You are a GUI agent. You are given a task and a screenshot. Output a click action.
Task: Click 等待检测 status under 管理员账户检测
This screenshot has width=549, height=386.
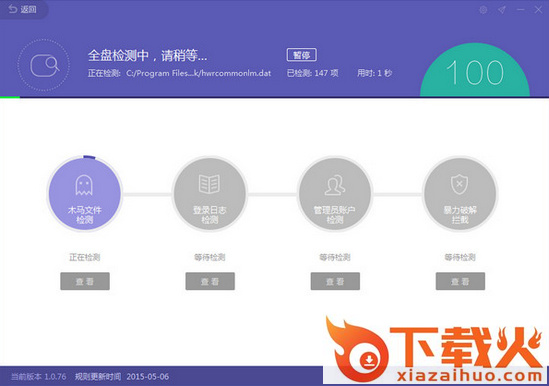pos(335,257)
